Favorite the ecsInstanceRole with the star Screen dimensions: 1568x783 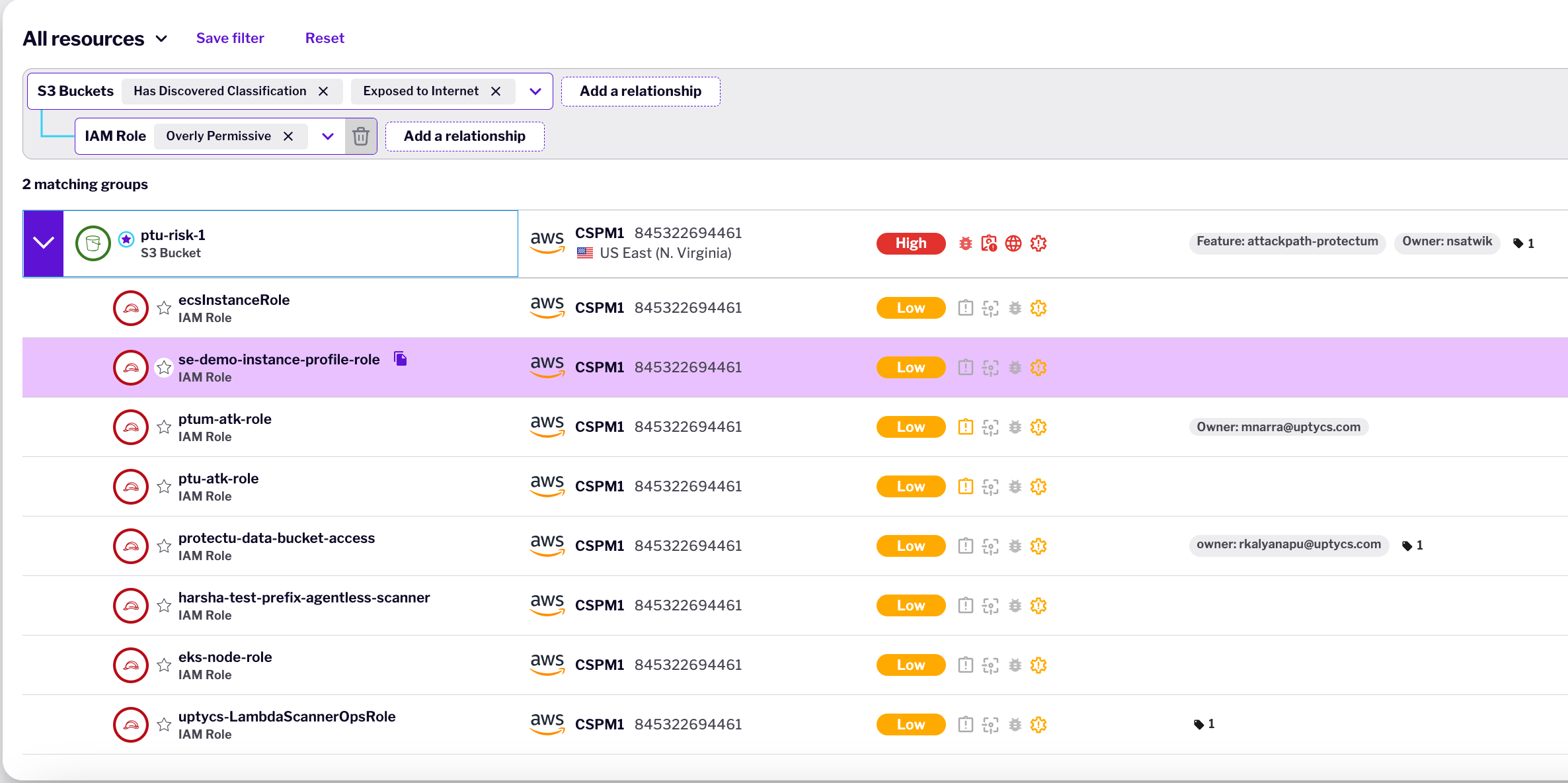click(164, 308)
